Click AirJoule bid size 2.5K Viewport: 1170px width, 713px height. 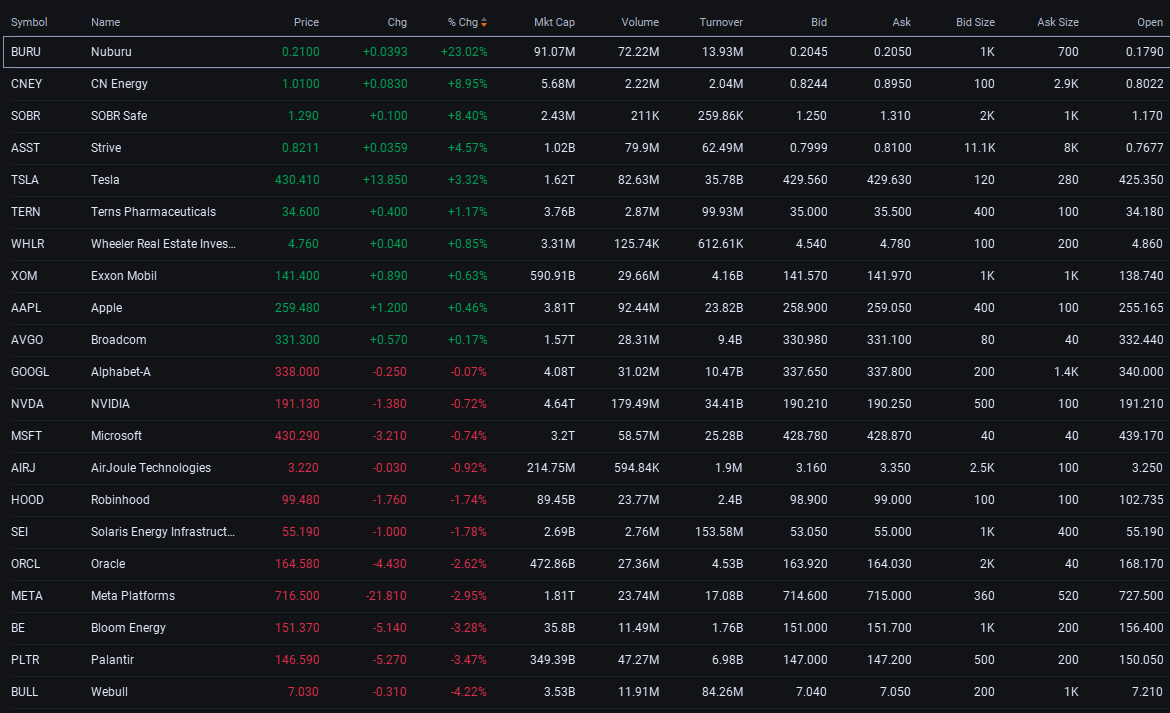[983, 468]
